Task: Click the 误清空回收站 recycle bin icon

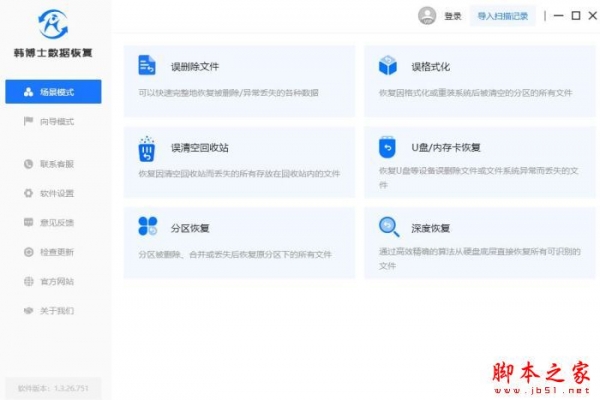Action: pyautogui.click(x=147, y=149)
